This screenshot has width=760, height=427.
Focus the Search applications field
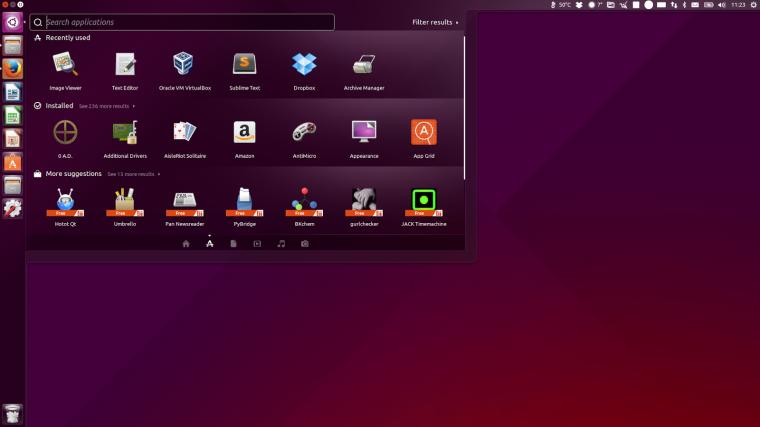182,22
